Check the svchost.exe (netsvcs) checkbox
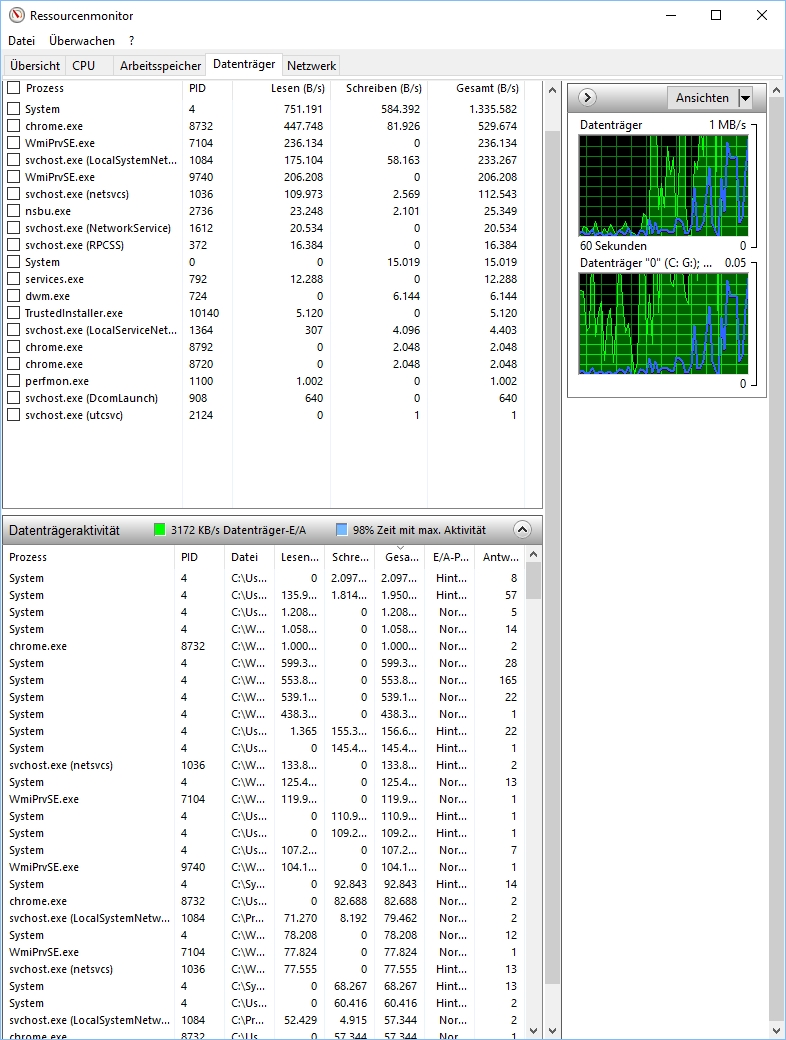Image resolution: width=786 pixels, height=1040 pixels. pos(13,194)
